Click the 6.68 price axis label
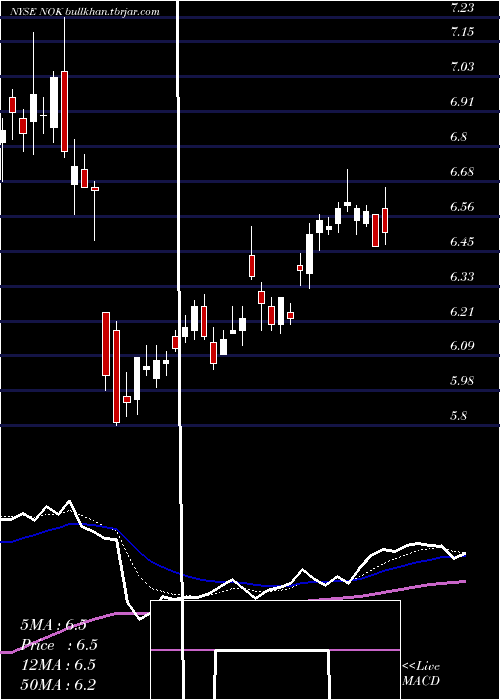500x700 pixels. point(462,172)
